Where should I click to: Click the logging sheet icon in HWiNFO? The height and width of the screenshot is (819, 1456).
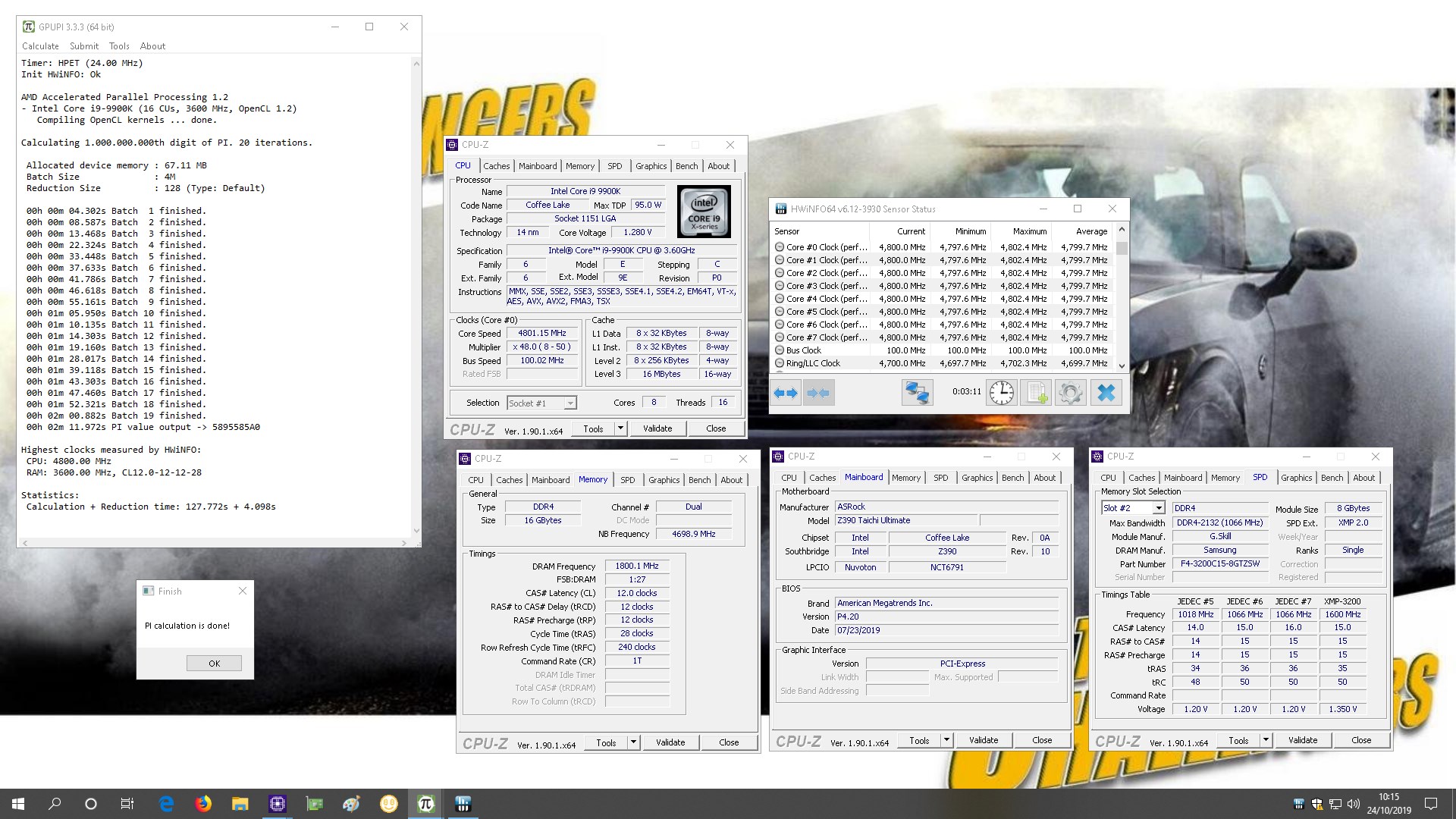(x=1036, y=393)
